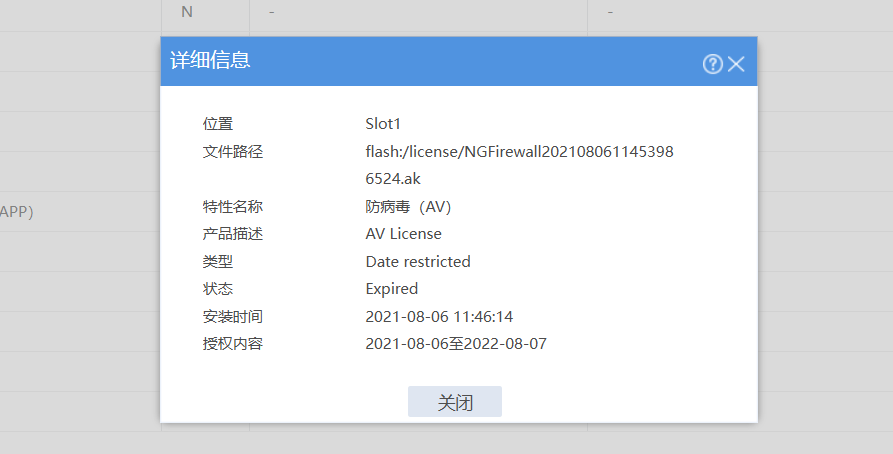Click the 2021-08-06至2022-08-07 authorization period
893x454 pixels.
click(456, 344)
